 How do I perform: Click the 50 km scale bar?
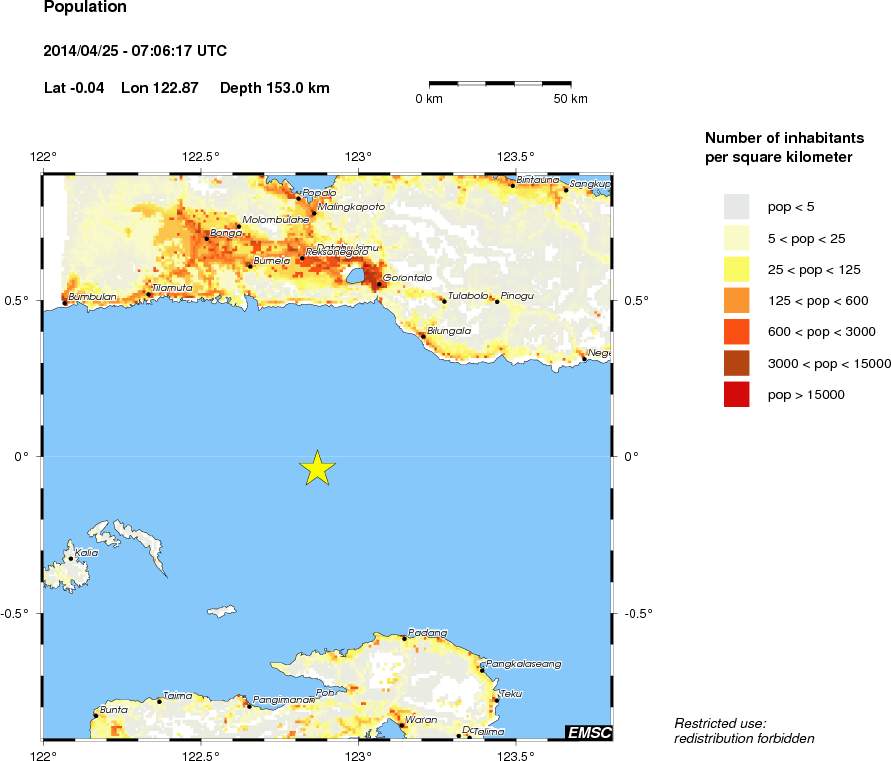click(500, 83)
